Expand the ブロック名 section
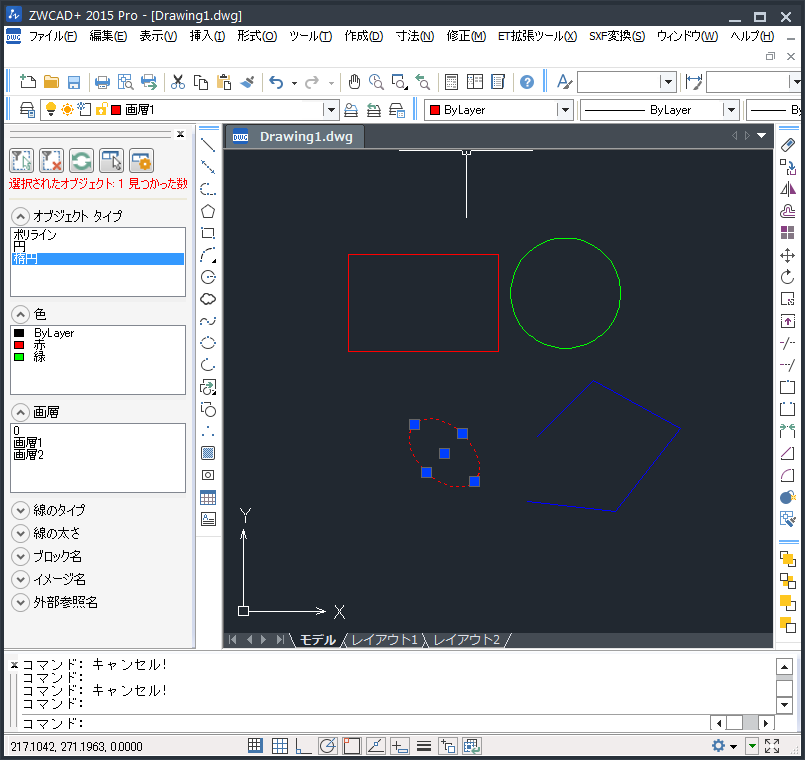This screenshot has width=805, height=760. pos(20,556)
